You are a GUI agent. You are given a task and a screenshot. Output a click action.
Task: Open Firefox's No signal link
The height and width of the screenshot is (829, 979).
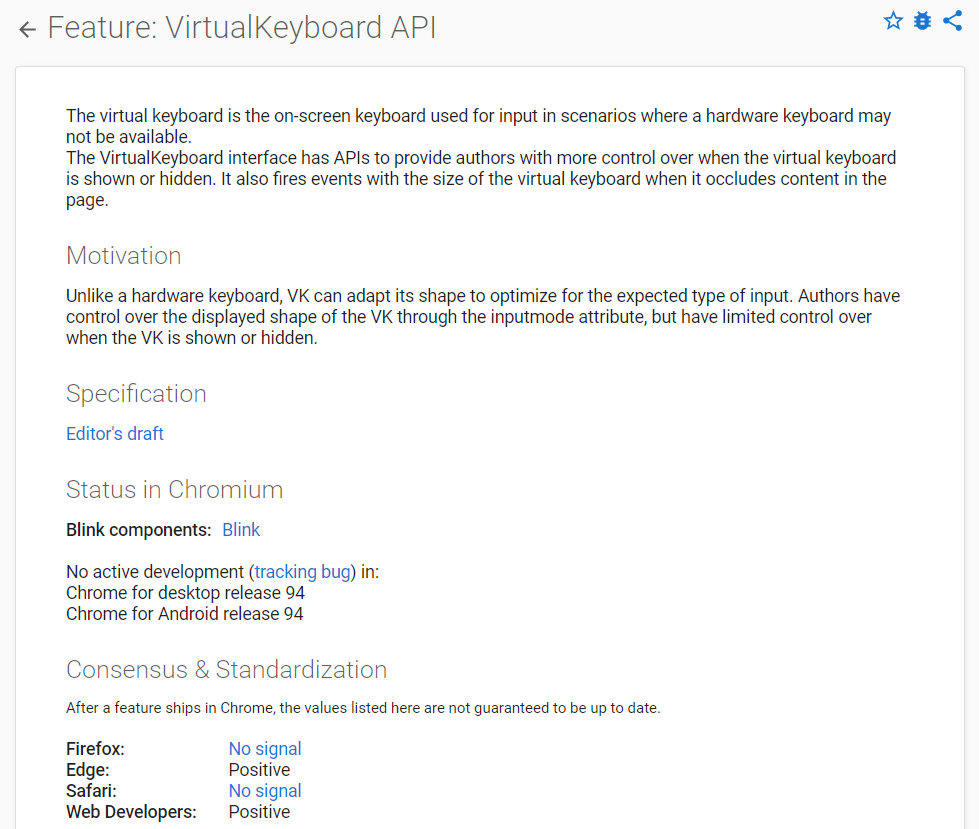point(265,749)
